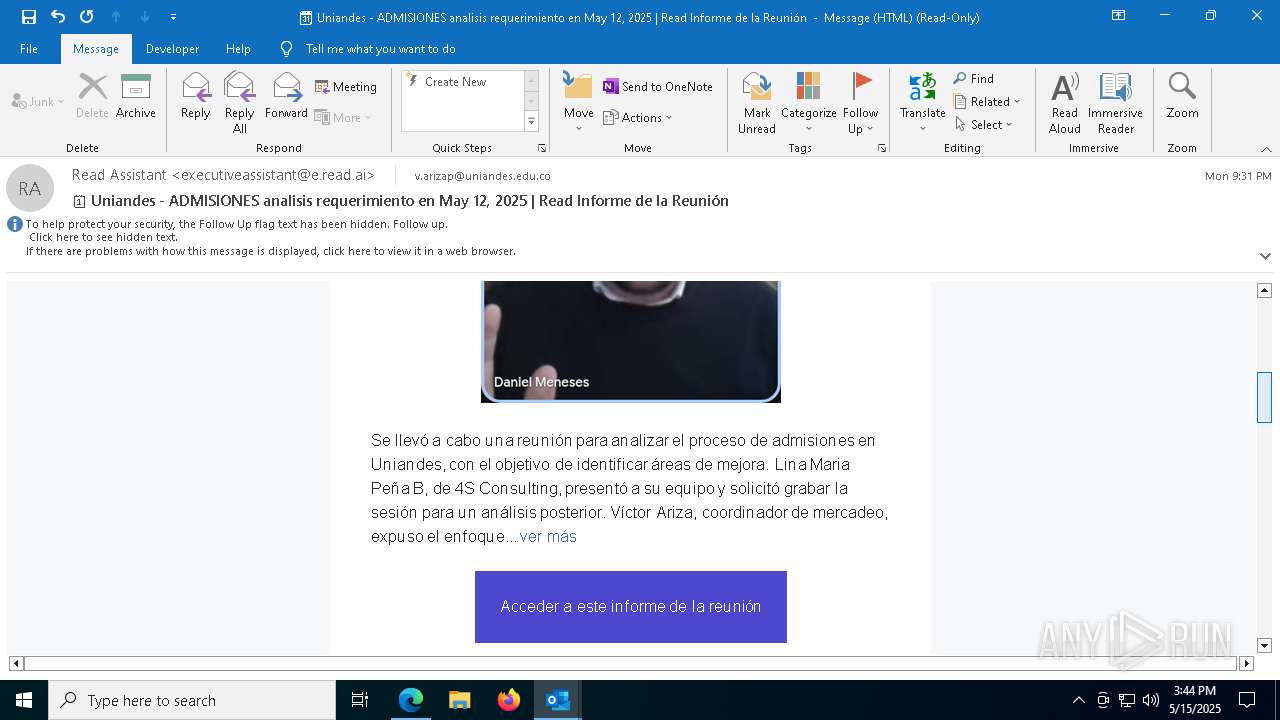Expand the Quick Steps gallery
Viewport: 1280px width, 720px height.
531,122
